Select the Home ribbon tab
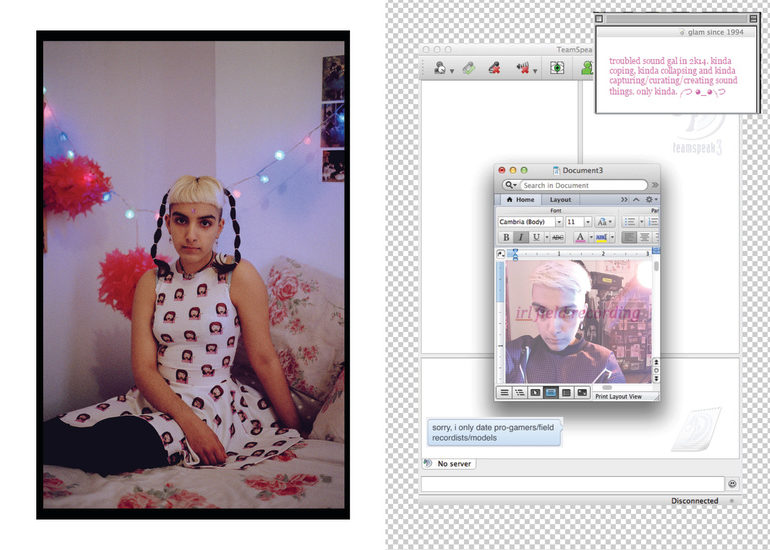The height and width of the screenshot is (550, 770). [520, 200]
